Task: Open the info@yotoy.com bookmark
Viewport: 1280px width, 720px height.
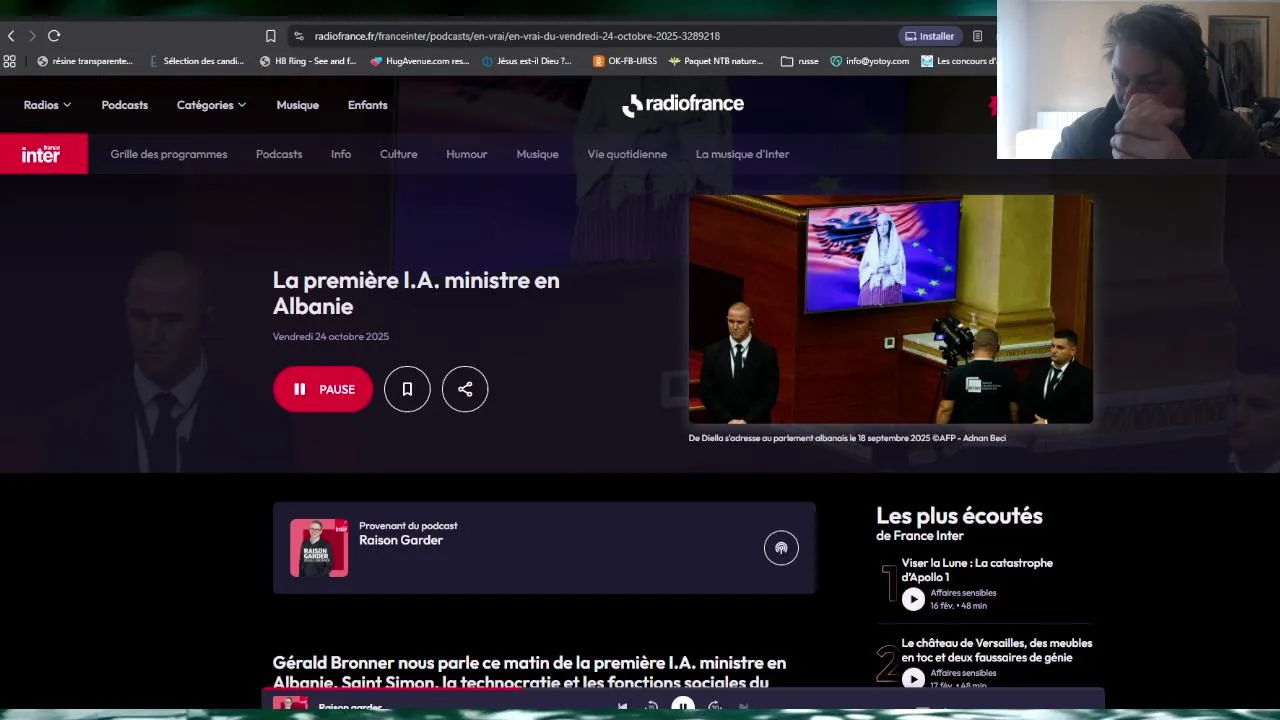Action: tap(870, 61)
